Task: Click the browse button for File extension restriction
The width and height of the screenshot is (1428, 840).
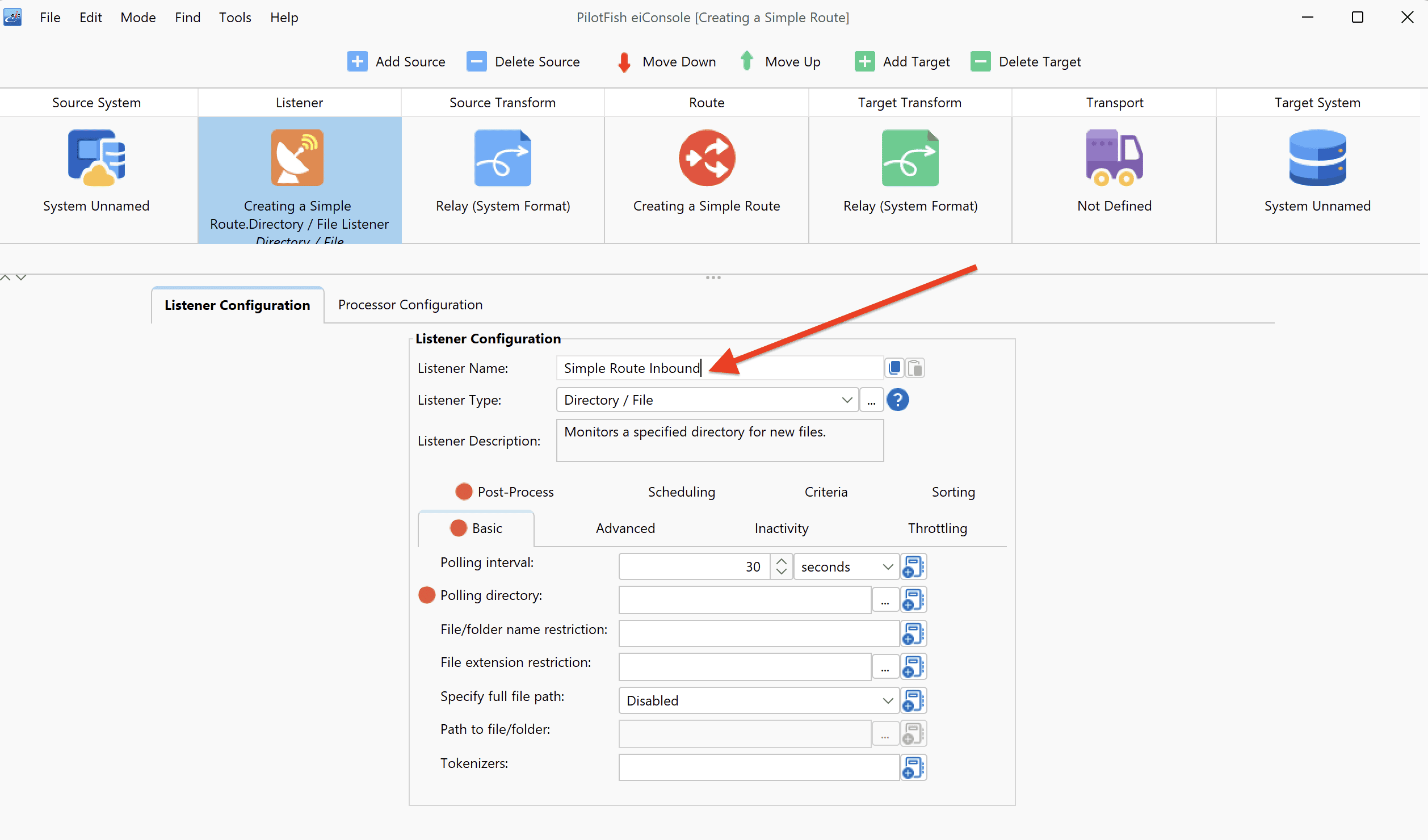Action: tap(885, 666)
